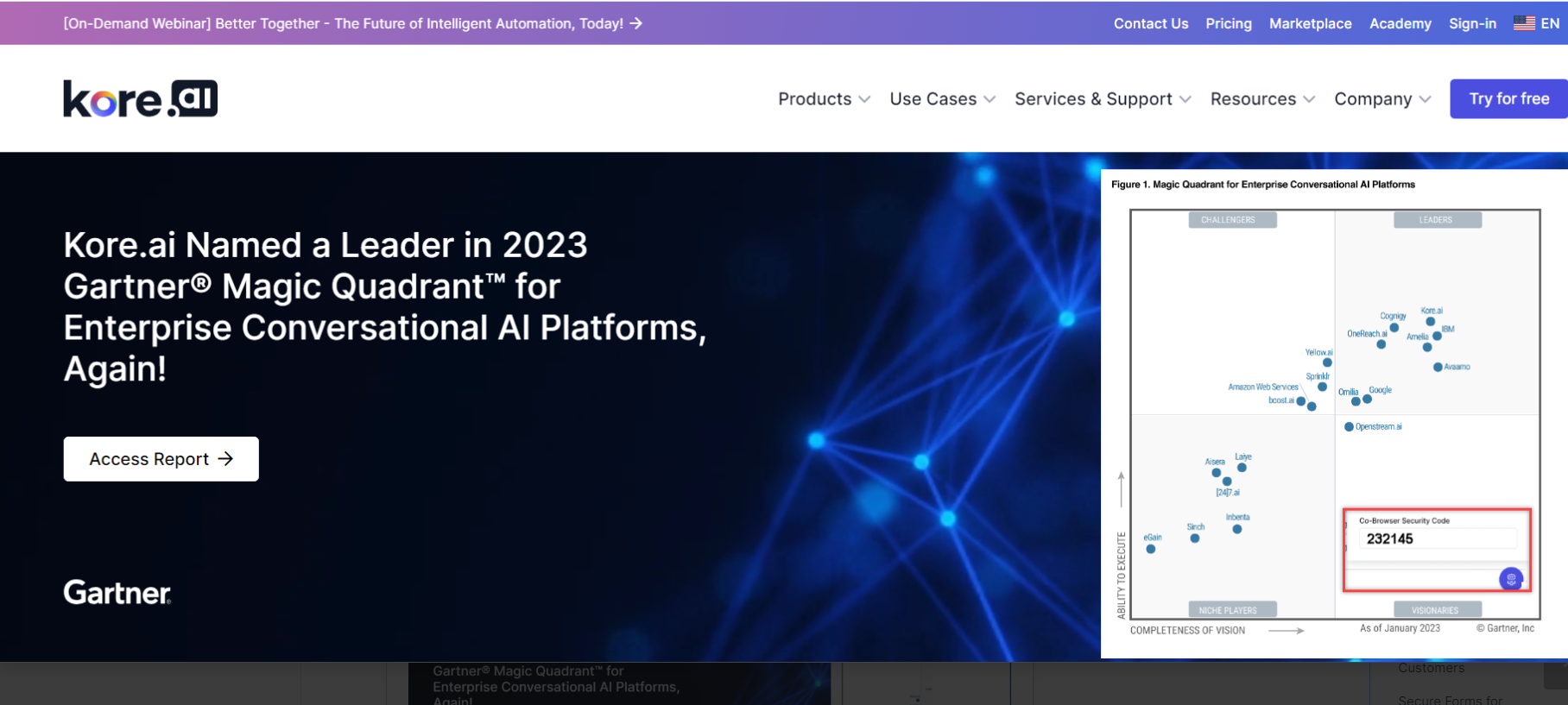1568x705 pixels.
Task: Click the arrow after the webinar banner text
Action: click(x=636, y=23)
